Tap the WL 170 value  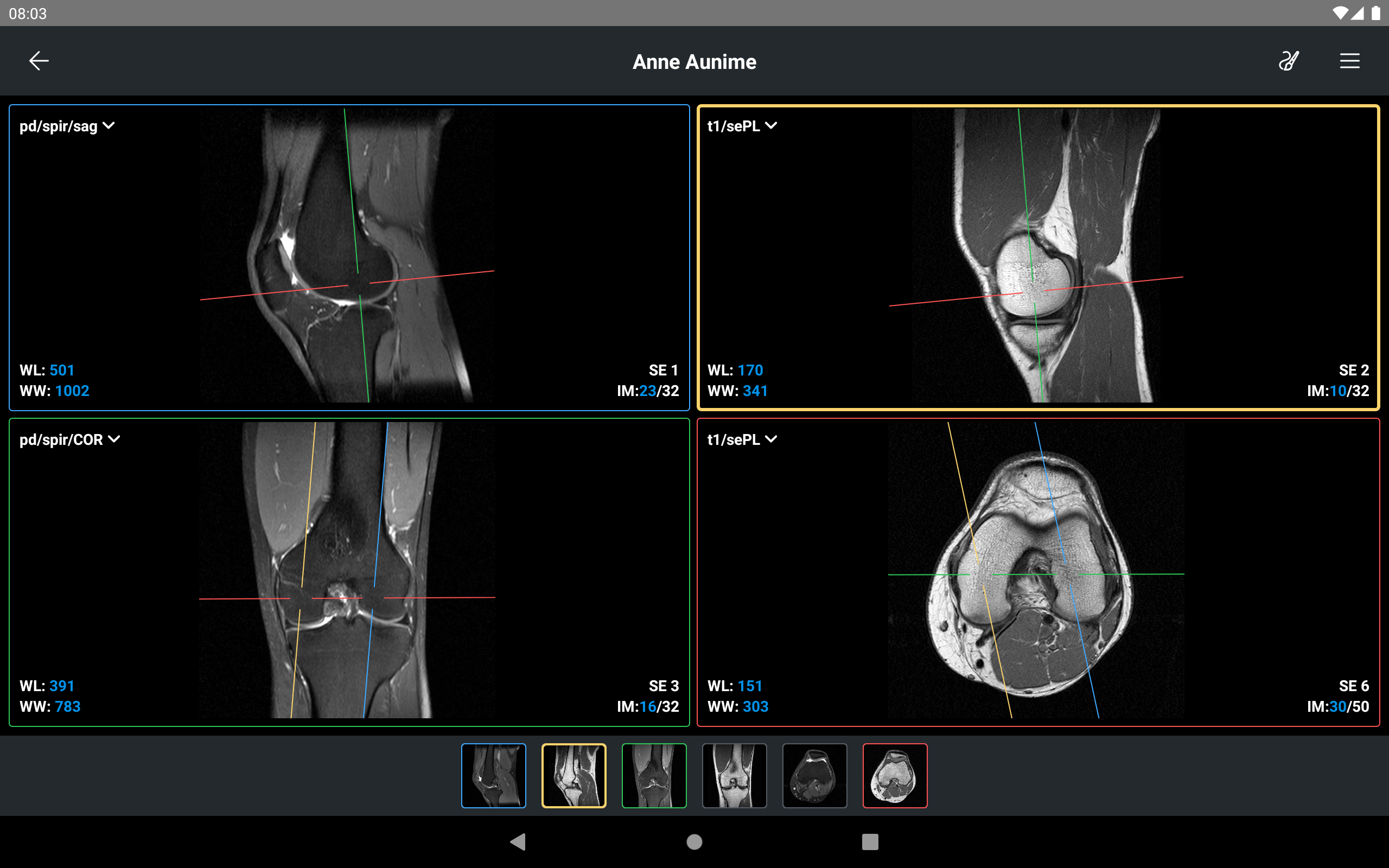coord(750,371)
